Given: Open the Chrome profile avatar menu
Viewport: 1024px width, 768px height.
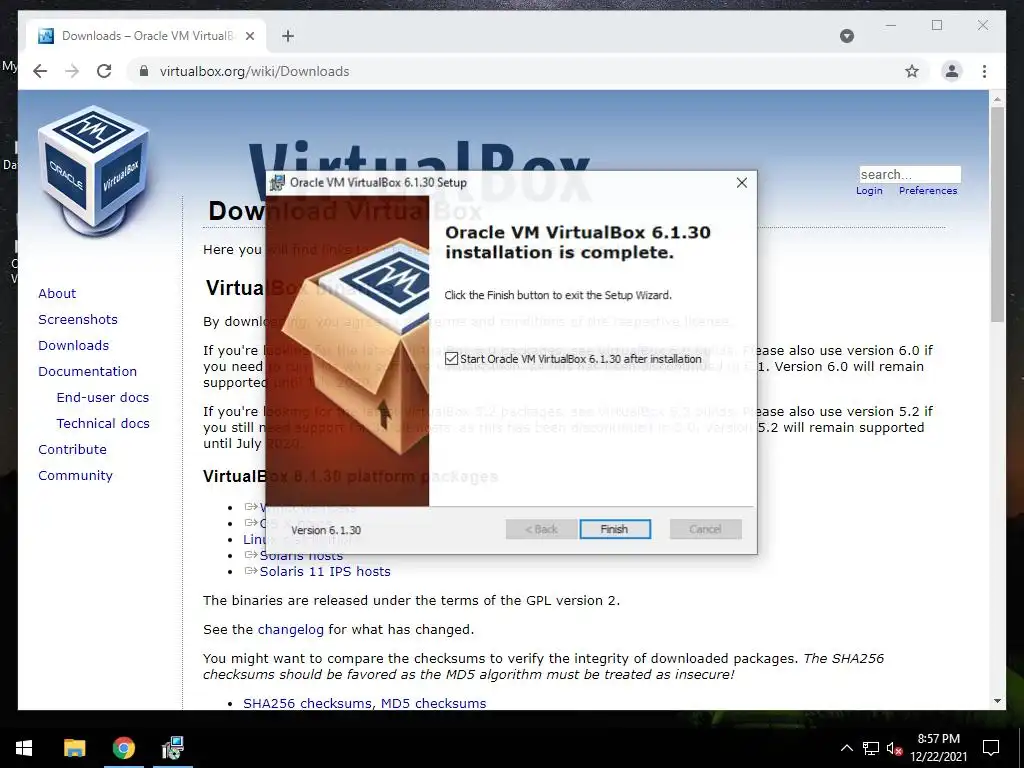Looking at the screenshot, I should [952, 71].
